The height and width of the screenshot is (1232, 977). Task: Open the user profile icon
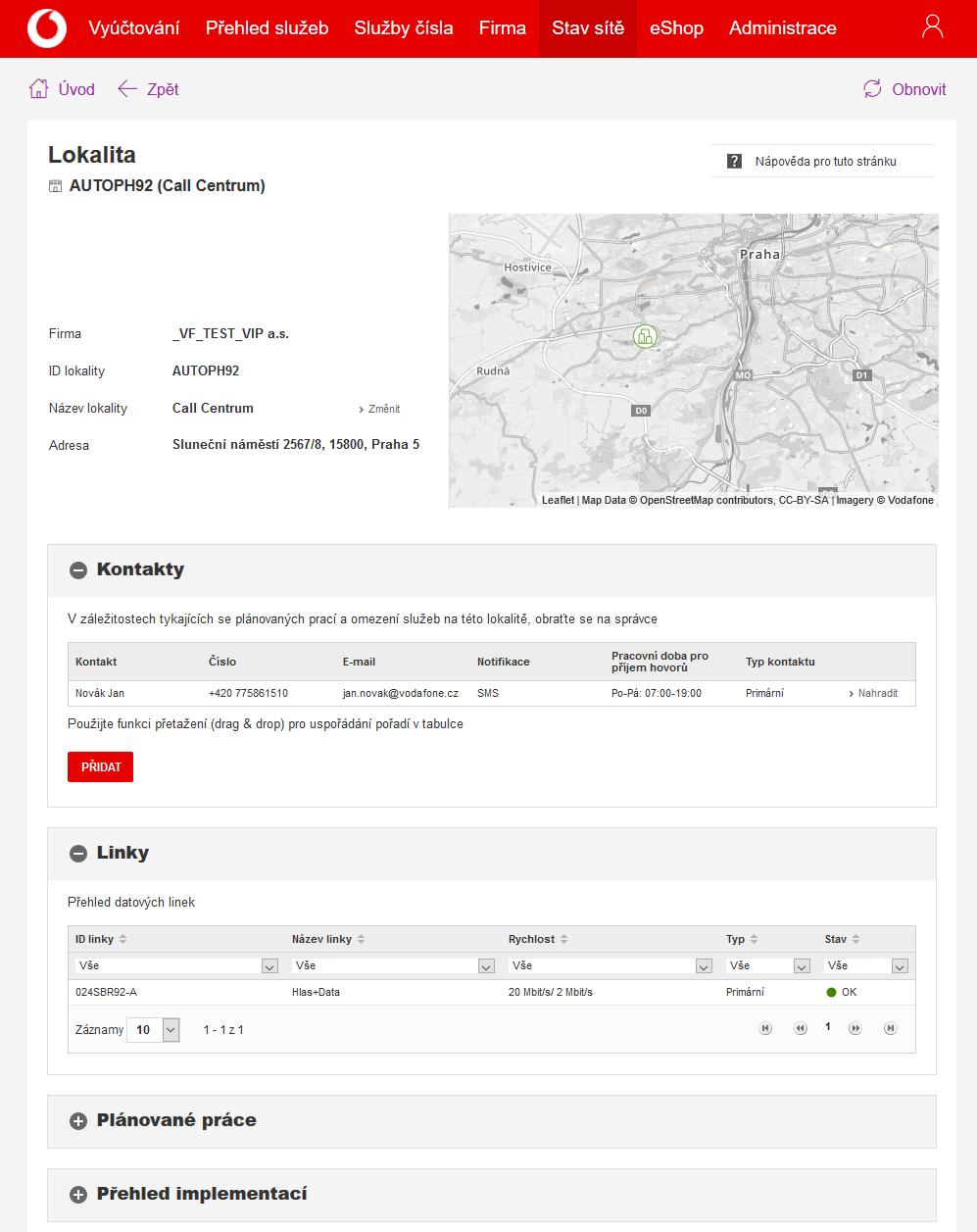tap(933, 26)
